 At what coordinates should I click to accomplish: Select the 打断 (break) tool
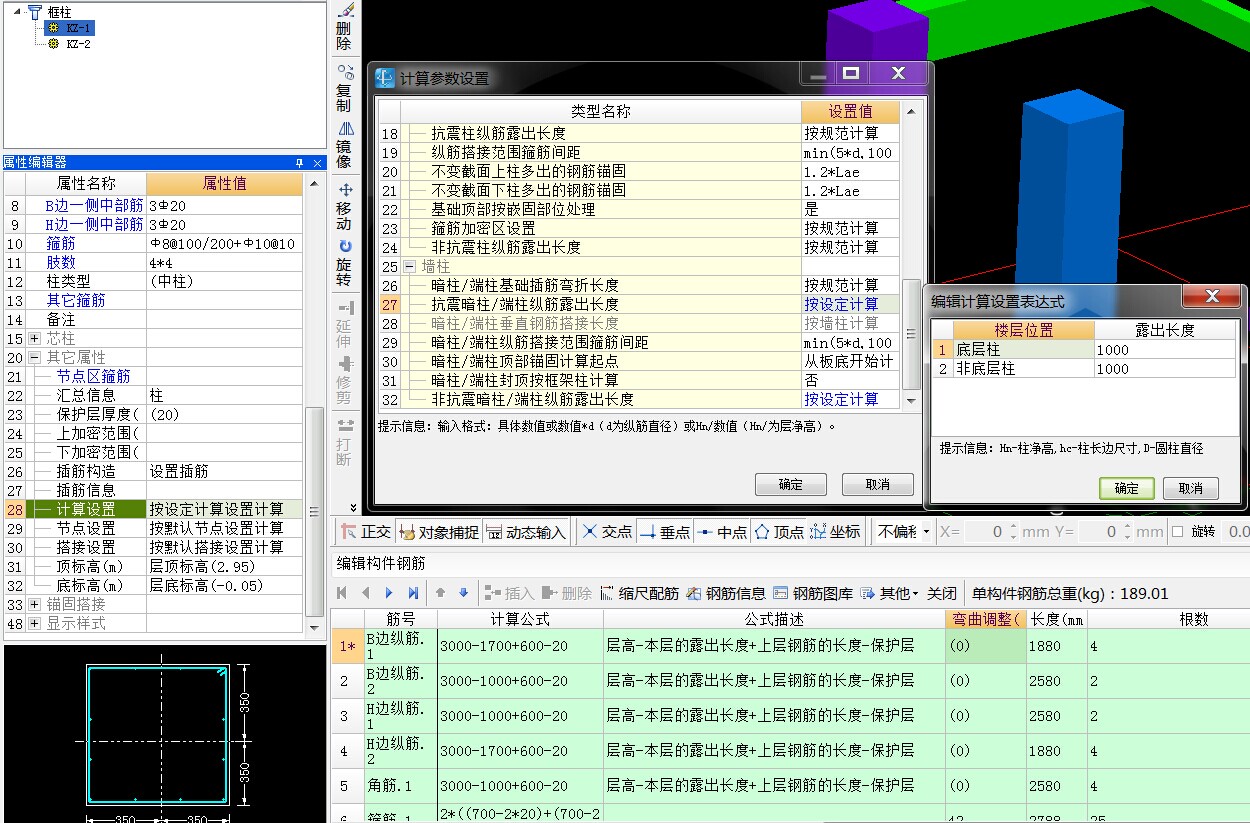point(345,441)
